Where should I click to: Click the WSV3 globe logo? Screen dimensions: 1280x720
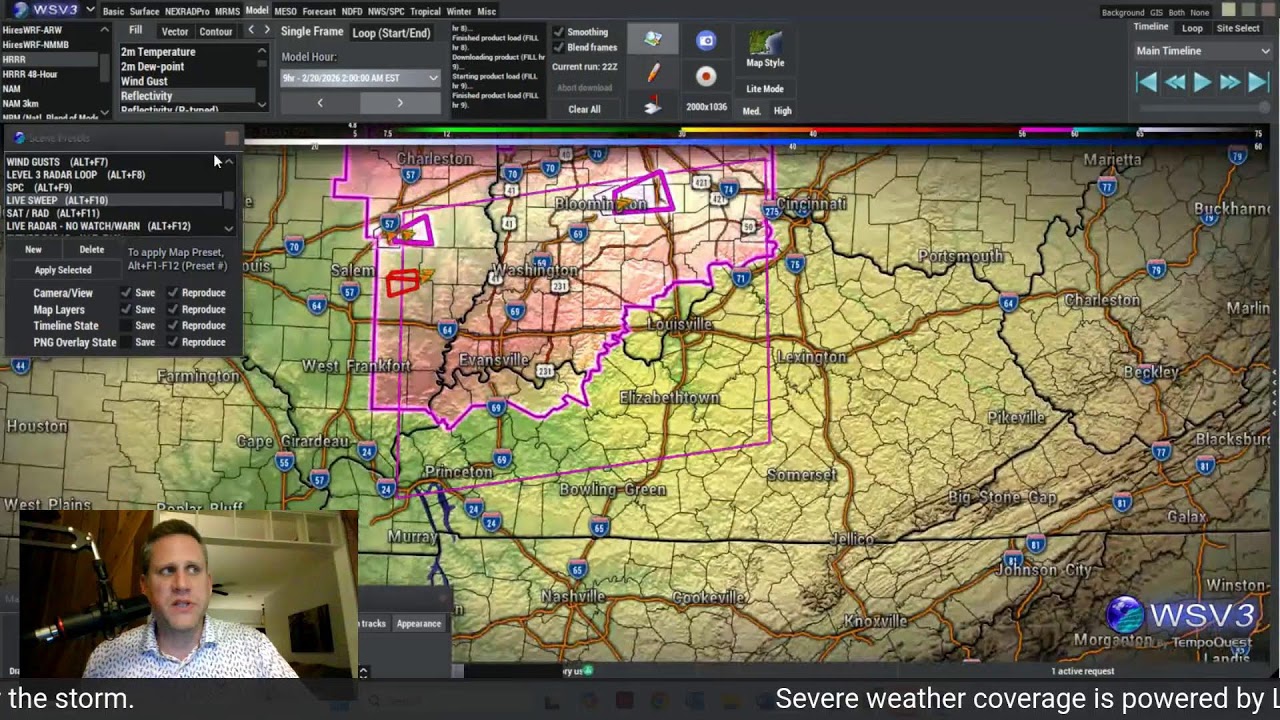click(x=23, y=10)
